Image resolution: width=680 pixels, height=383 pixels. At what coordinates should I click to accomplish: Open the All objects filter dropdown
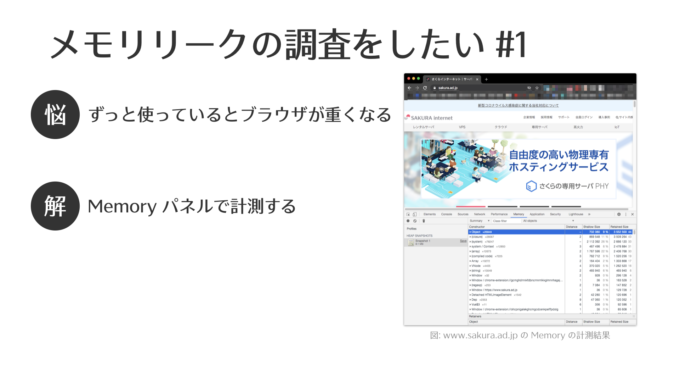coord(548,221)
